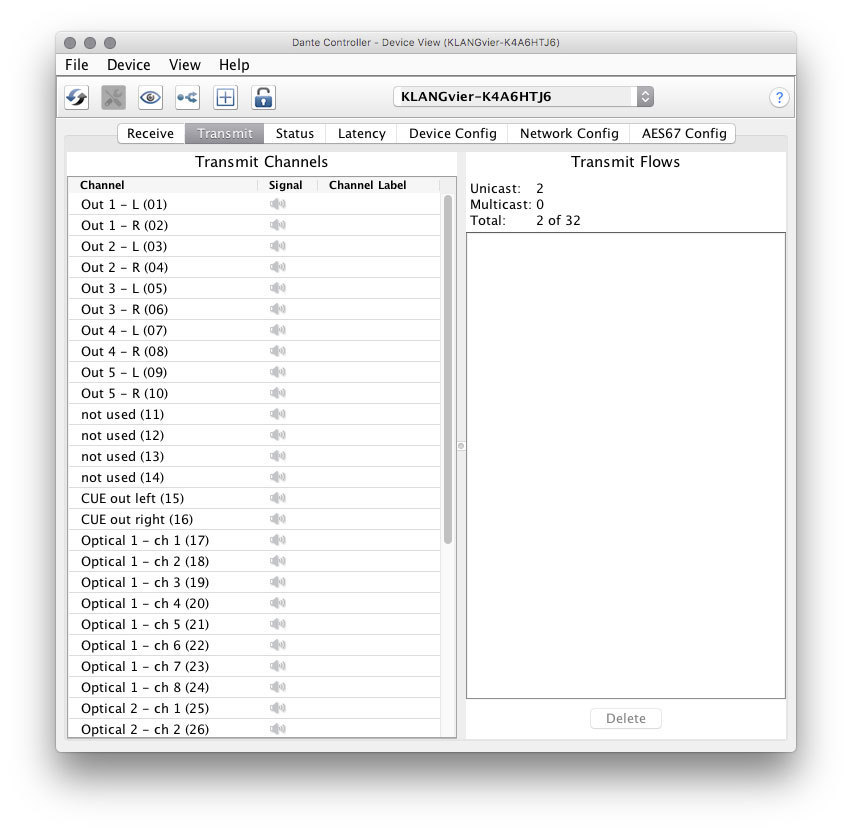
Task: Click inside the Transmit Flows list box
Action: coord(626,466)
